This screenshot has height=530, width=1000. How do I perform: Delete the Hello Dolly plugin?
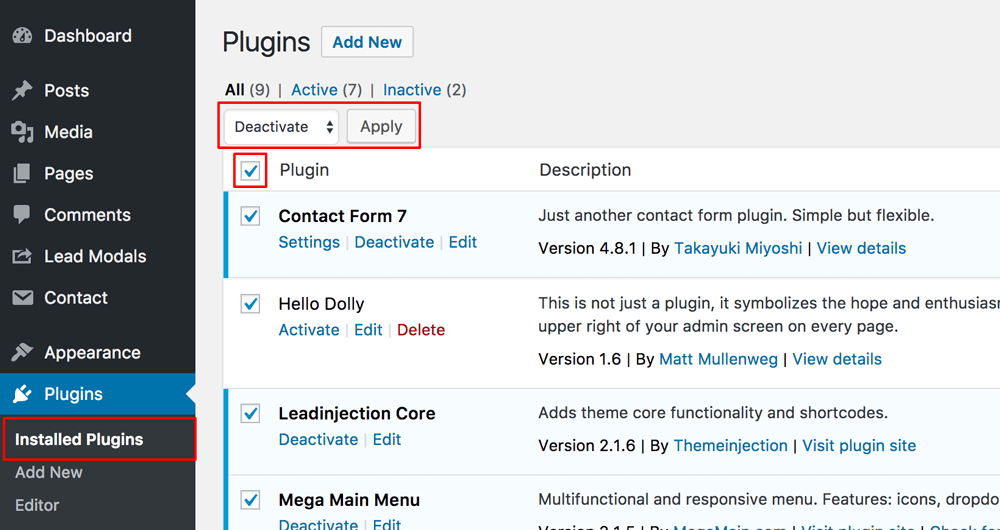[421, 330]
